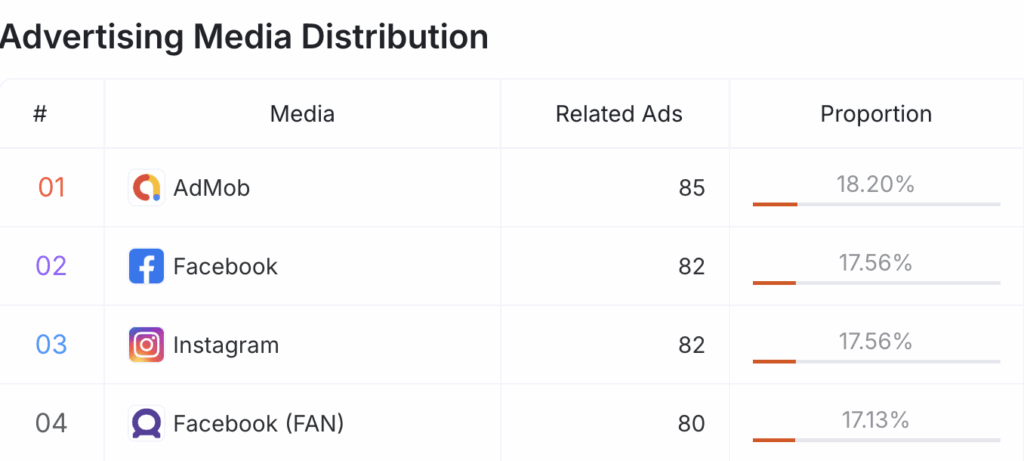The height and width of the screenshot is (461, 1024).
Task: Click AdMob related ads count 85
Action: coord(692,188)
